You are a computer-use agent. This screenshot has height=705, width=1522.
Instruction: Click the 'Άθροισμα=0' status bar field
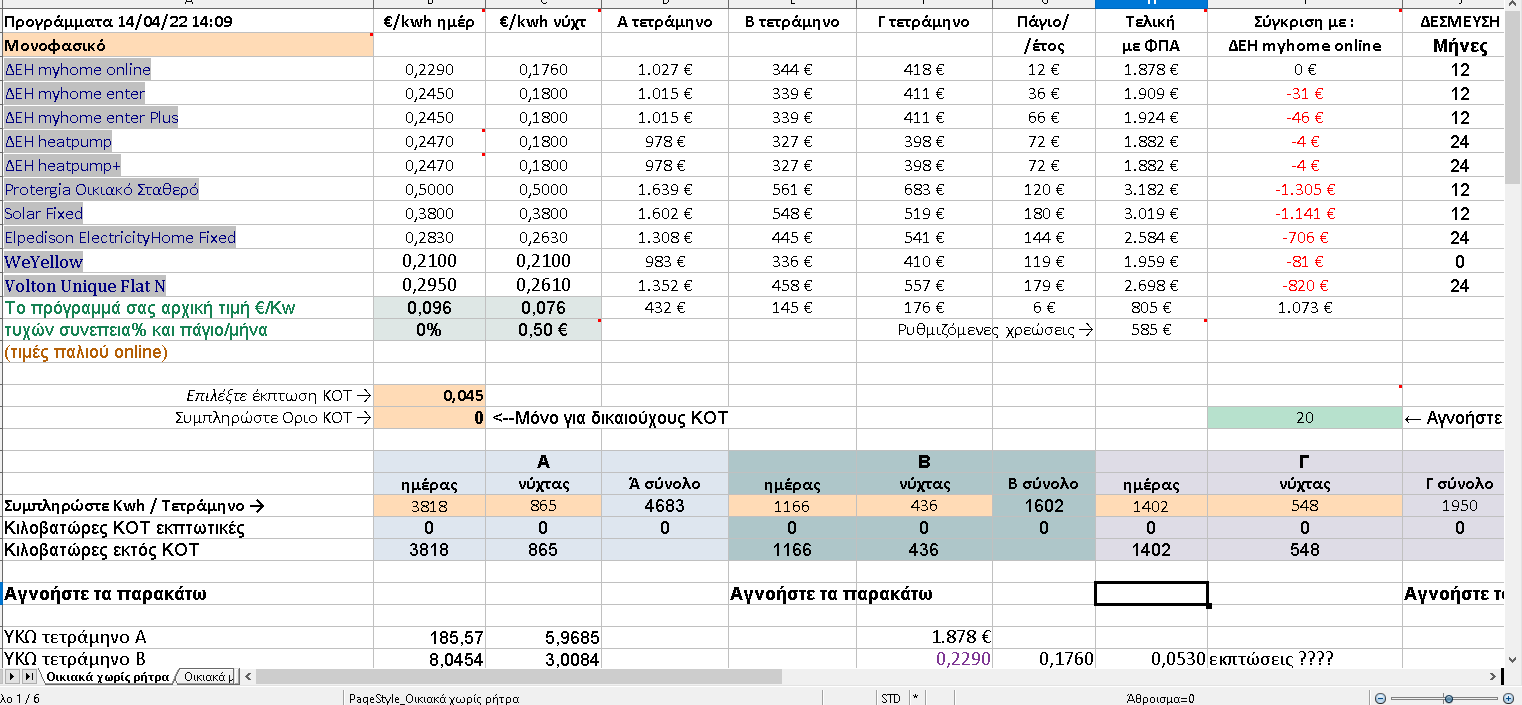tap(1160, 699)
